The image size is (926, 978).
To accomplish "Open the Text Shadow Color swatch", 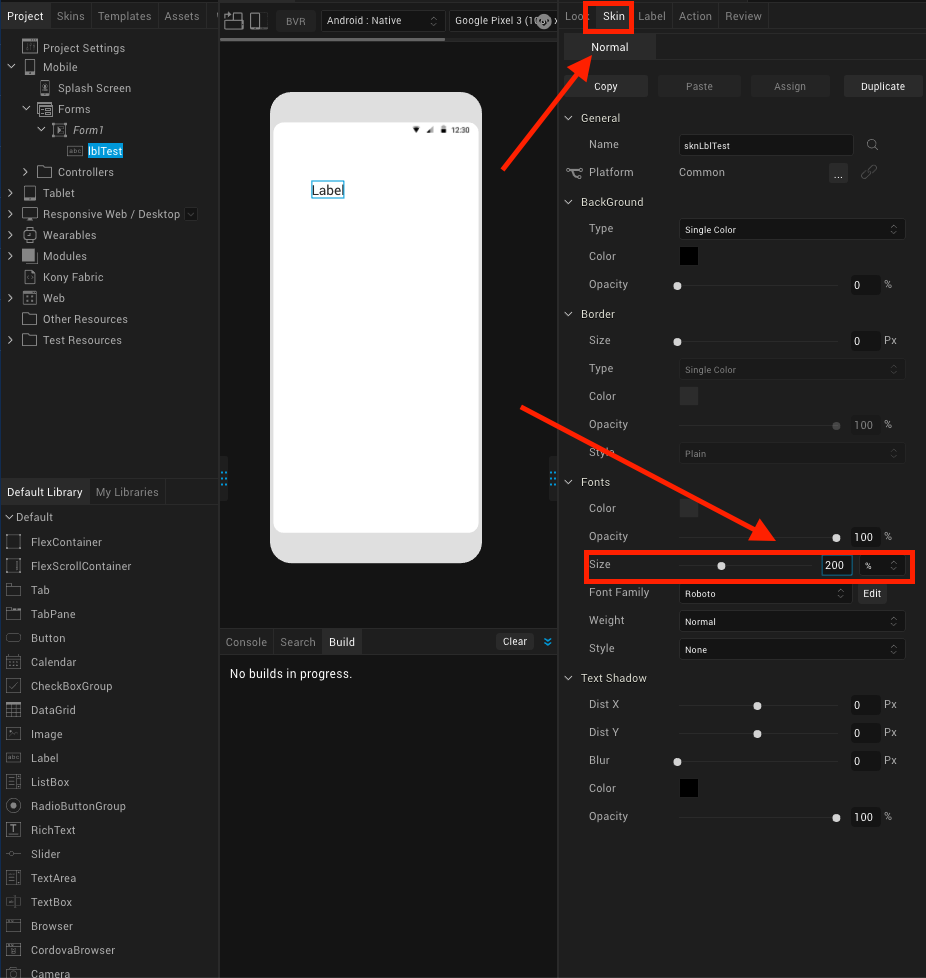I will pyautogui.click(x=688, y=788).
